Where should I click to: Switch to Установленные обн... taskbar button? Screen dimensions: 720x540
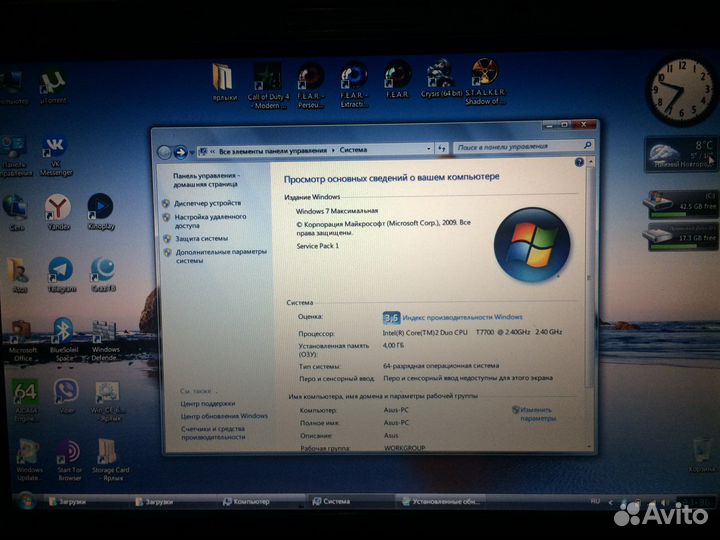440,501
